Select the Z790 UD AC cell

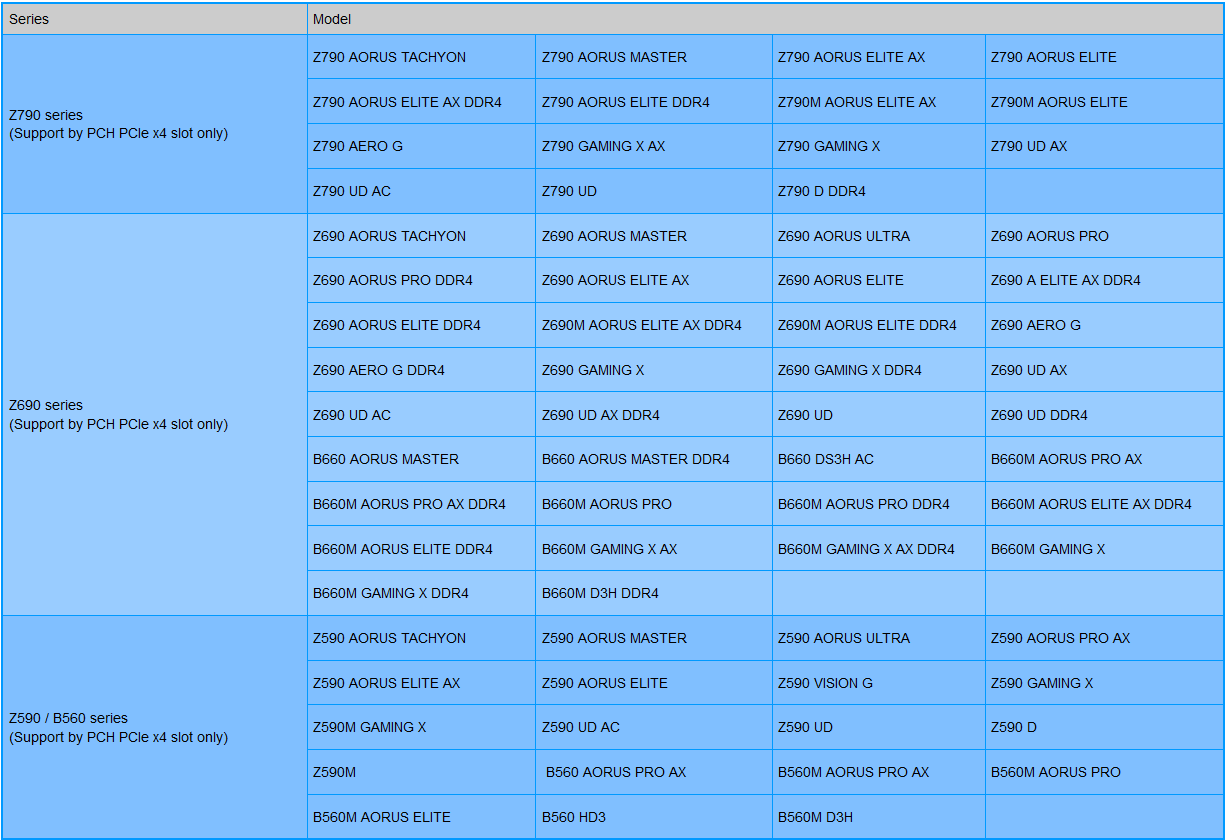click(421, 191)
